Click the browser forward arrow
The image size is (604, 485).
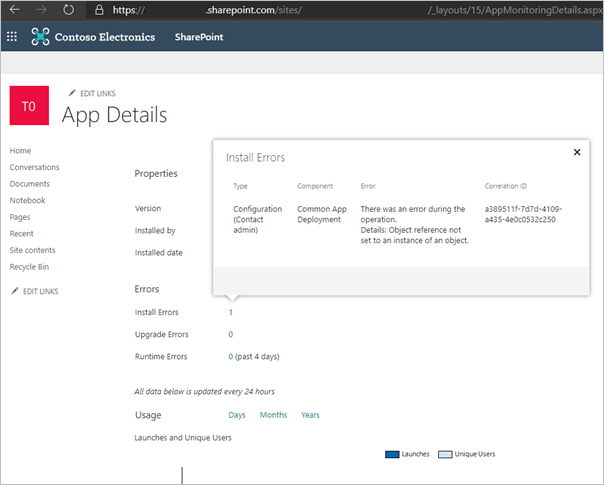(x=42, y=10)
